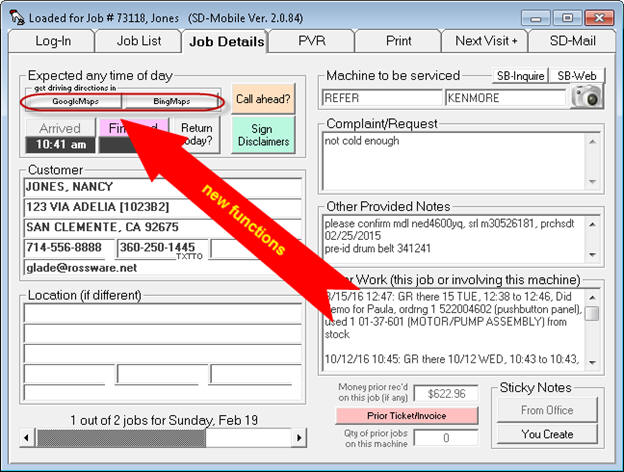Screen dimensions: 624x472
Task: Switch to the Job List tab
Action: point(137,41)
